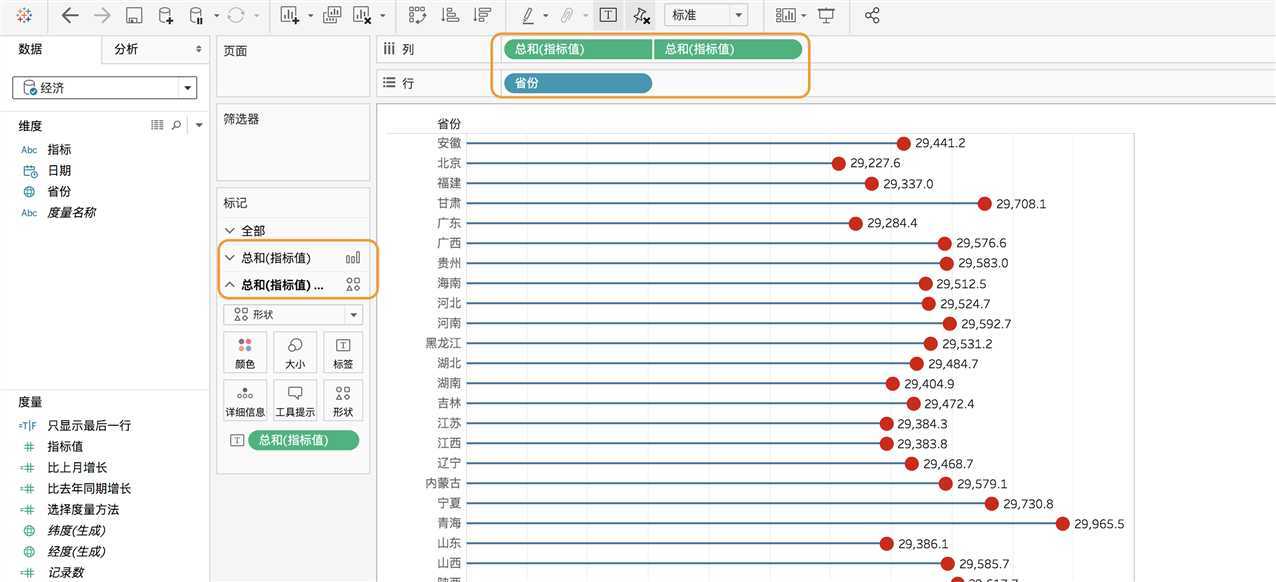Click second 总和(指标值) pill on columns shelf
This screenshot has height=582, width=1276.
point(728,49)
